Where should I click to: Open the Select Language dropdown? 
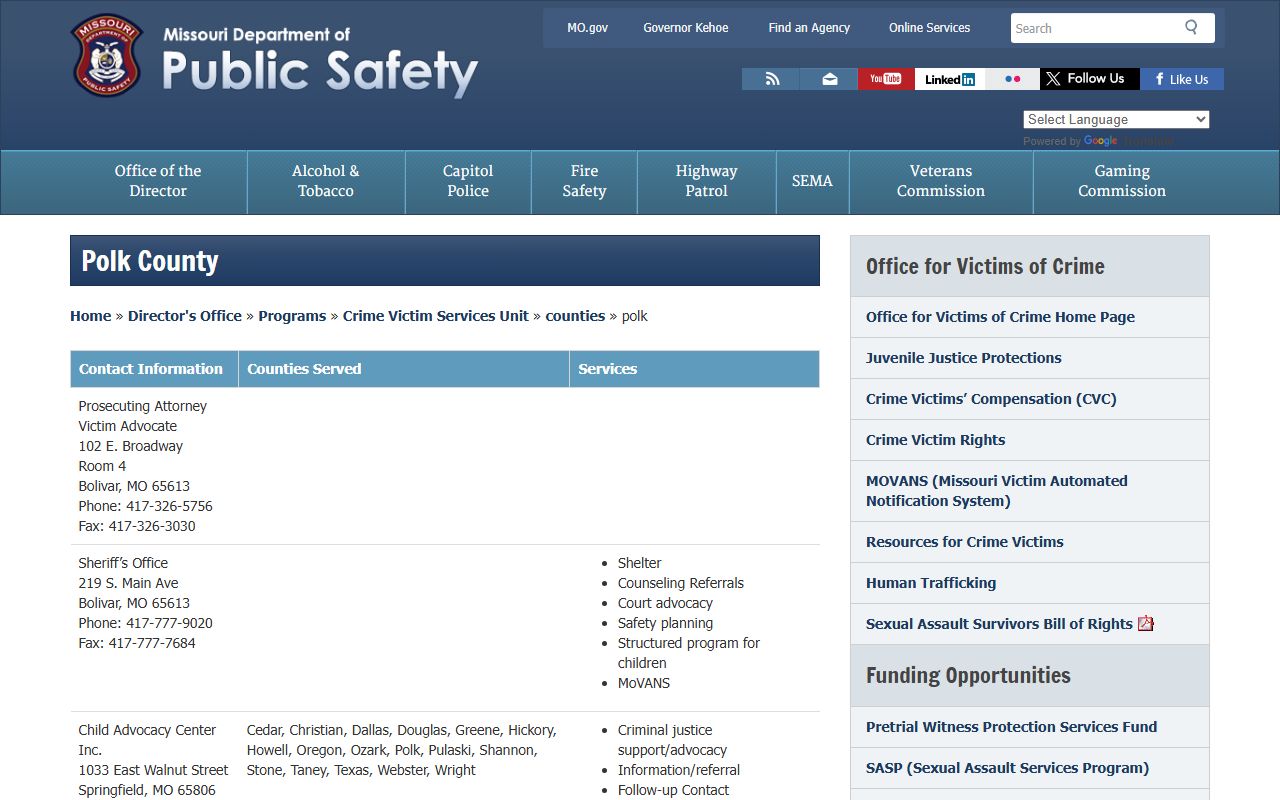click(1116, 119)
